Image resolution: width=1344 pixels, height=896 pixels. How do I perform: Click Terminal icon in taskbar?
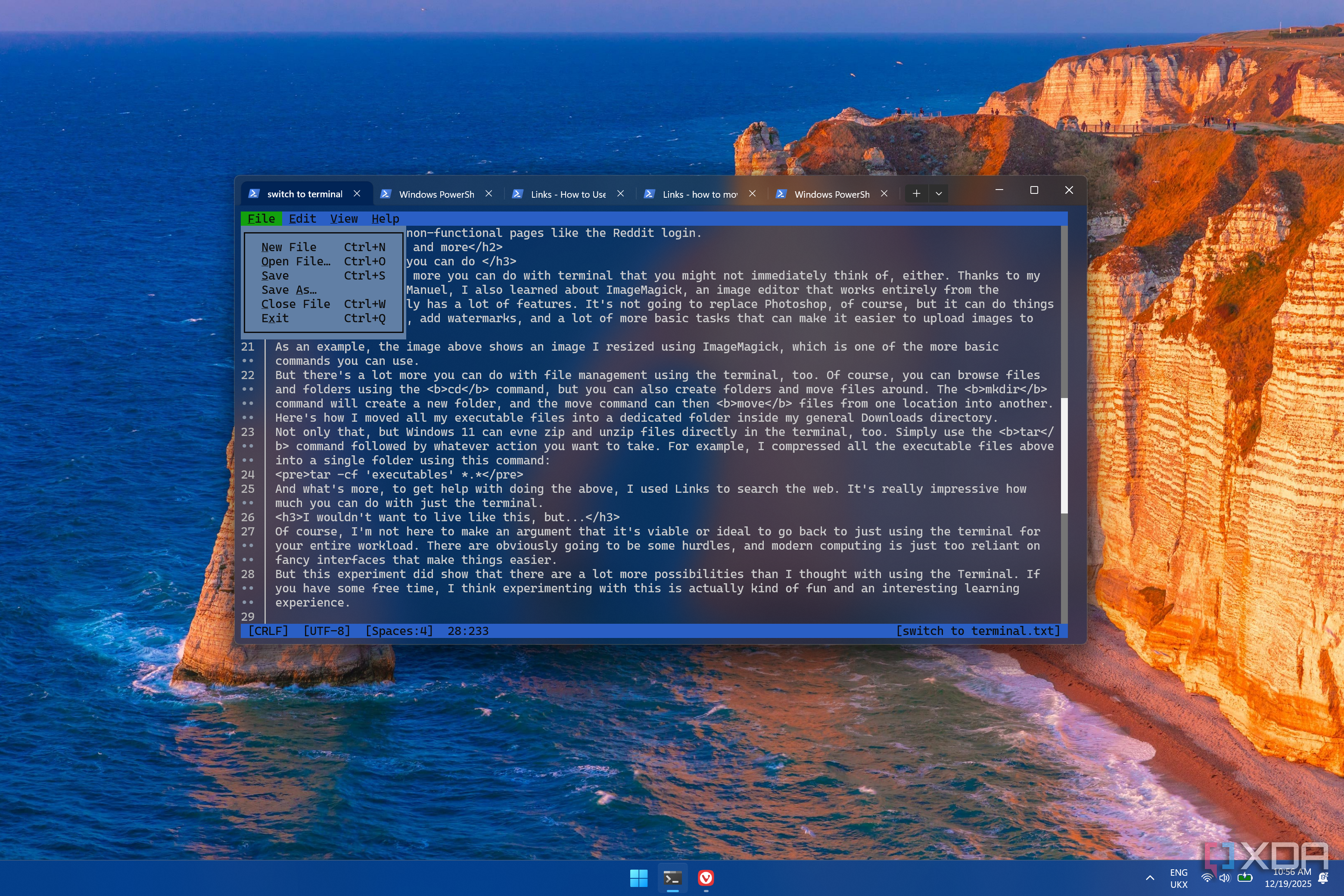(x=672, y=878)
